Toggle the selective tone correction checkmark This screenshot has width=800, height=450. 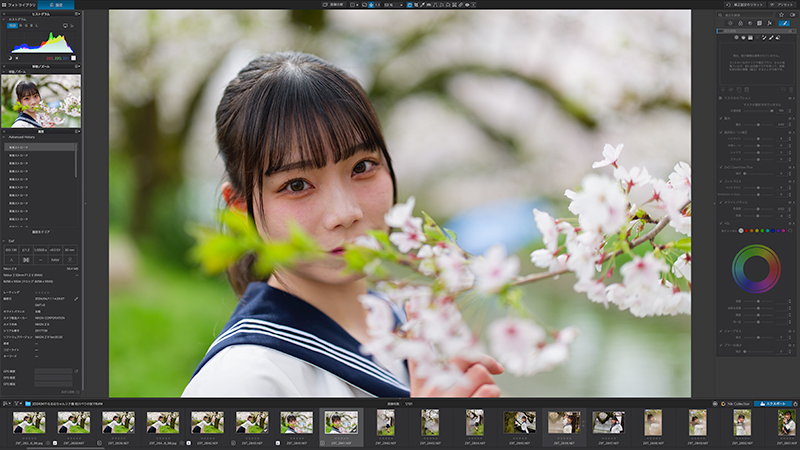coord(721,132)
